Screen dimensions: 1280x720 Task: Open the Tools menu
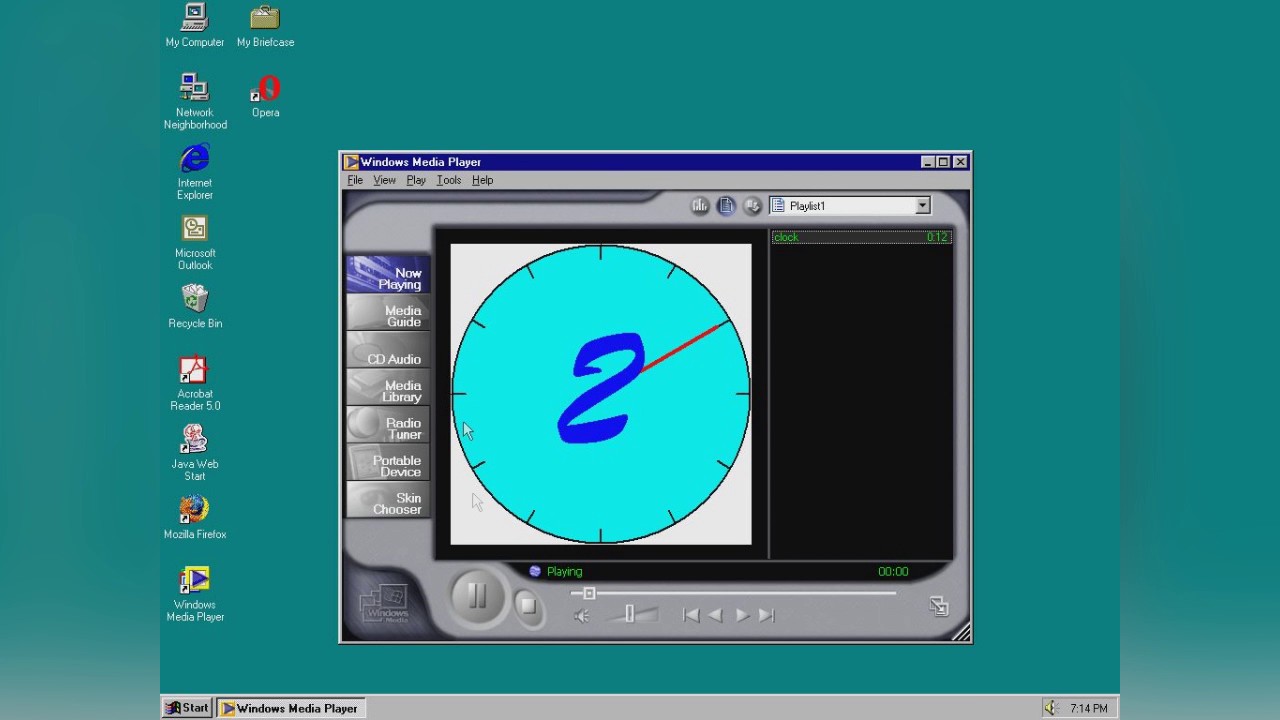(448, 180)
